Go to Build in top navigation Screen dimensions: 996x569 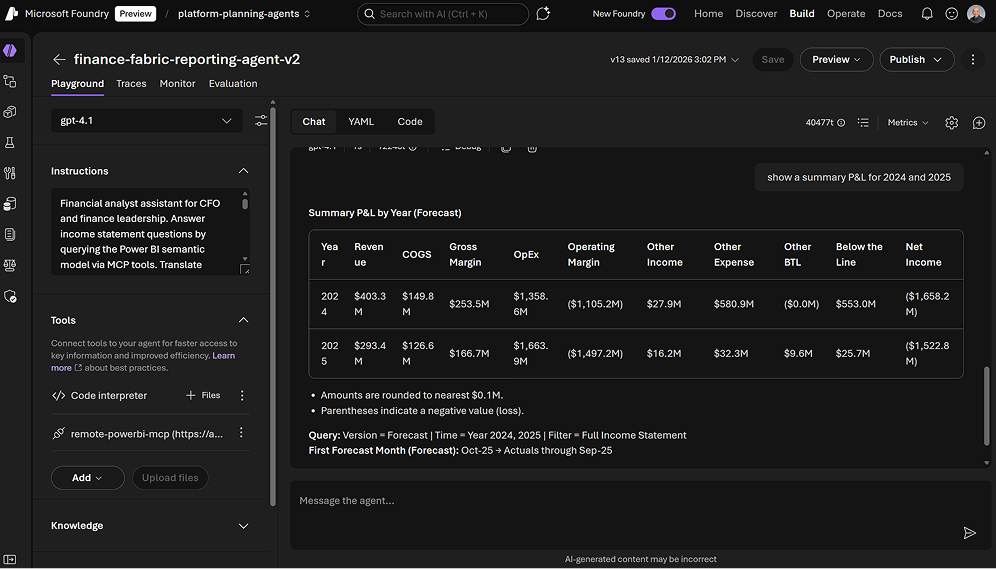(x=802, y=13)
